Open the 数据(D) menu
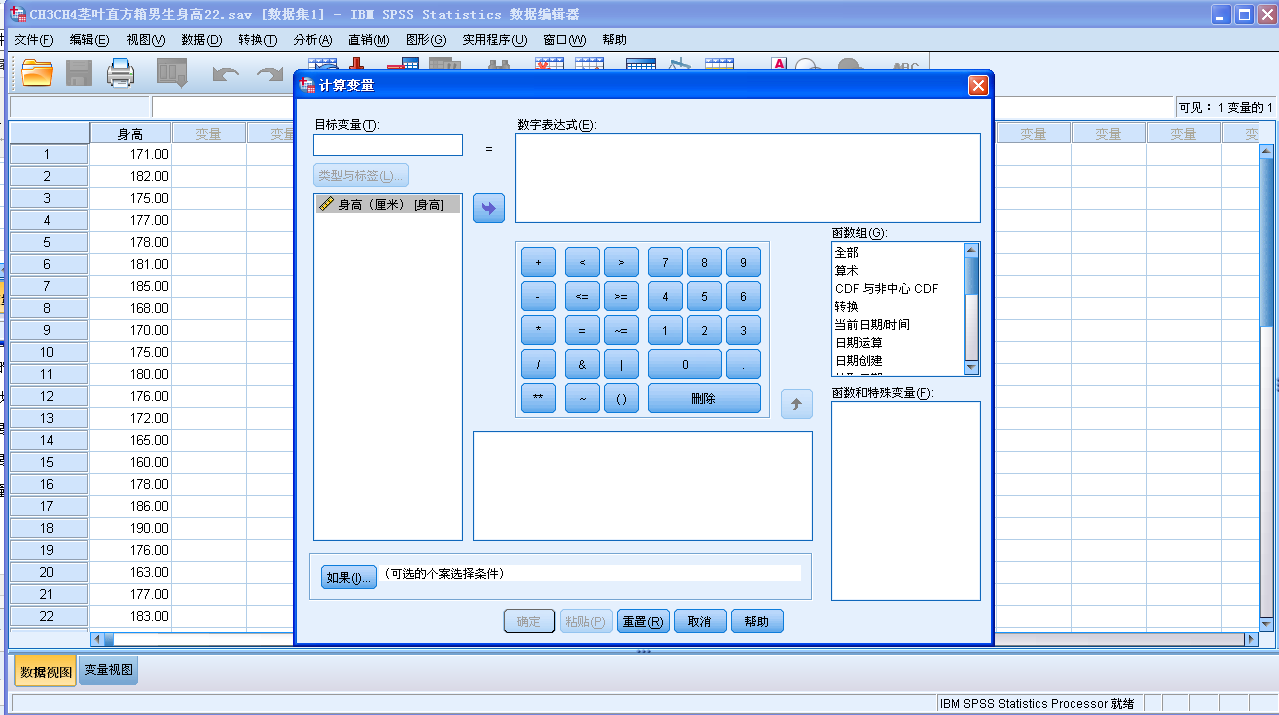The height and width of the screenshot is (715, 1279). [x=202, y=40]
